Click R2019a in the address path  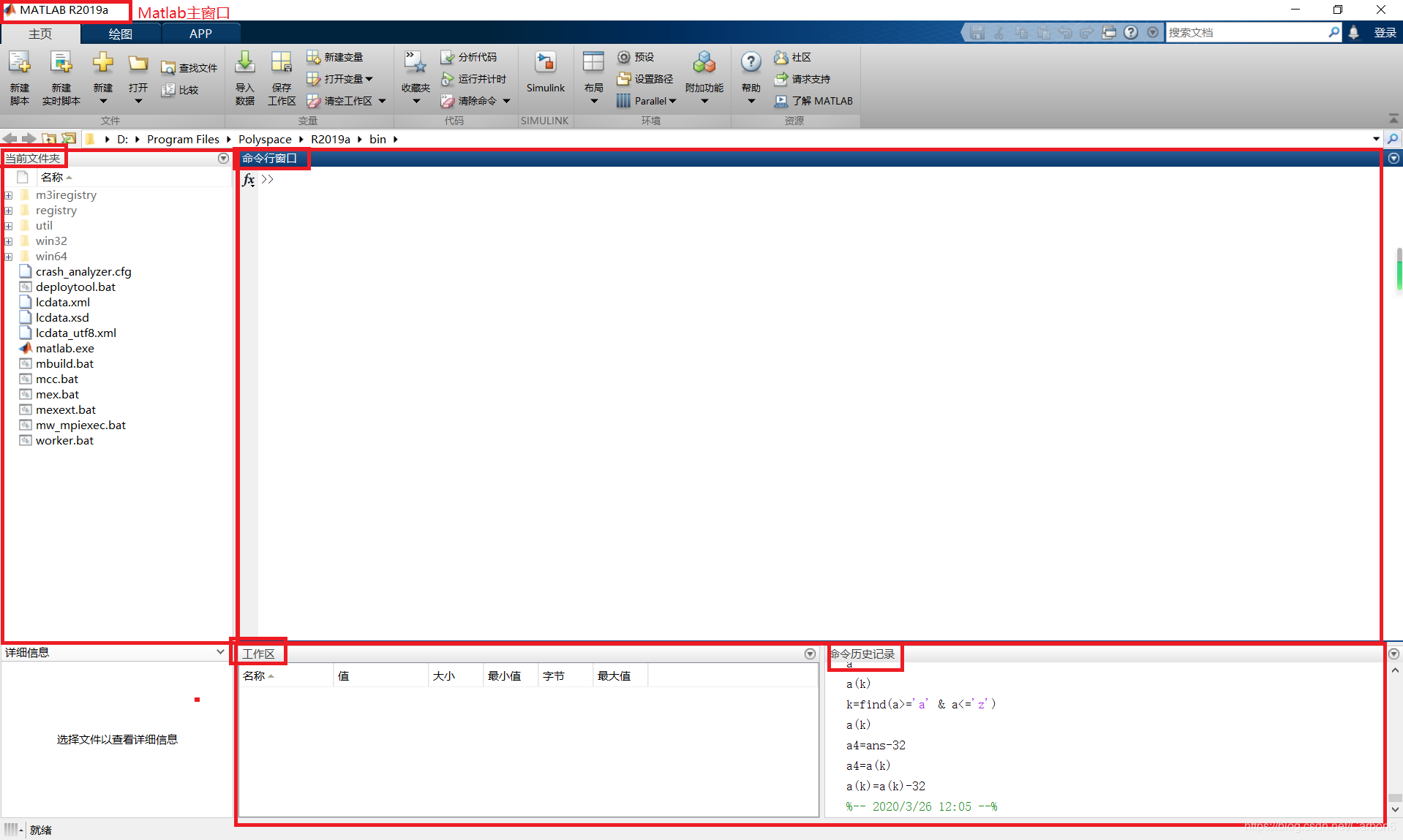coord(331,139)
